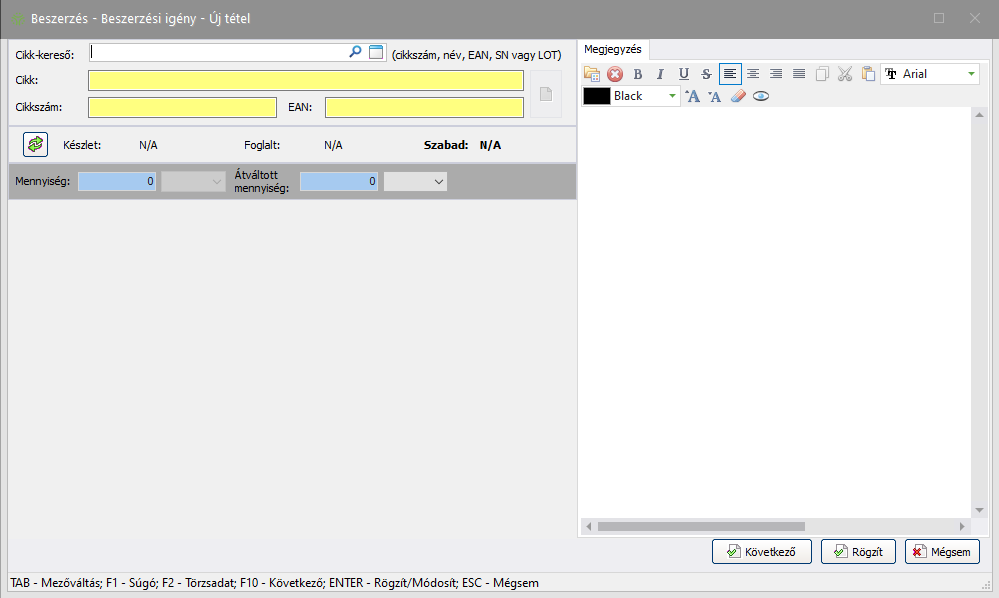Increase font size with larger A icon

click(x=692, y=96)
